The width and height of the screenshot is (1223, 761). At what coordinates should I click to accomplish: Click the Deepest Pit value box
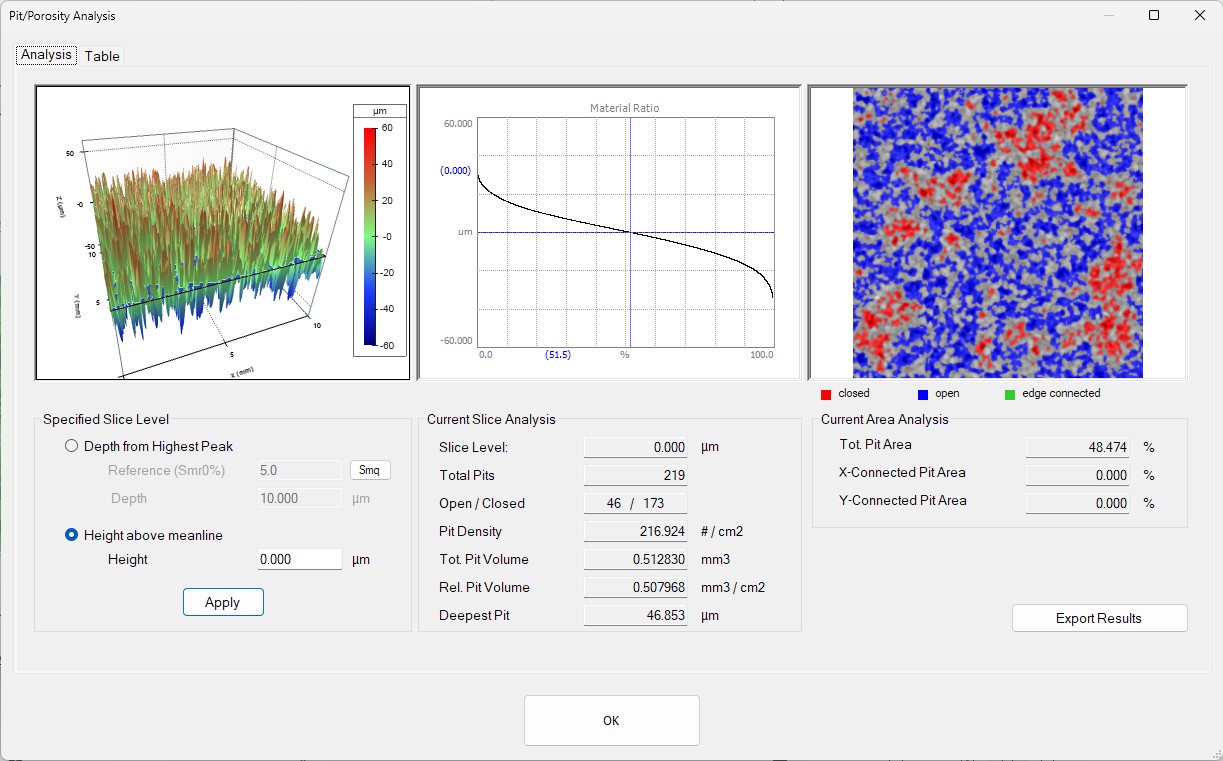tap(635, 615)
